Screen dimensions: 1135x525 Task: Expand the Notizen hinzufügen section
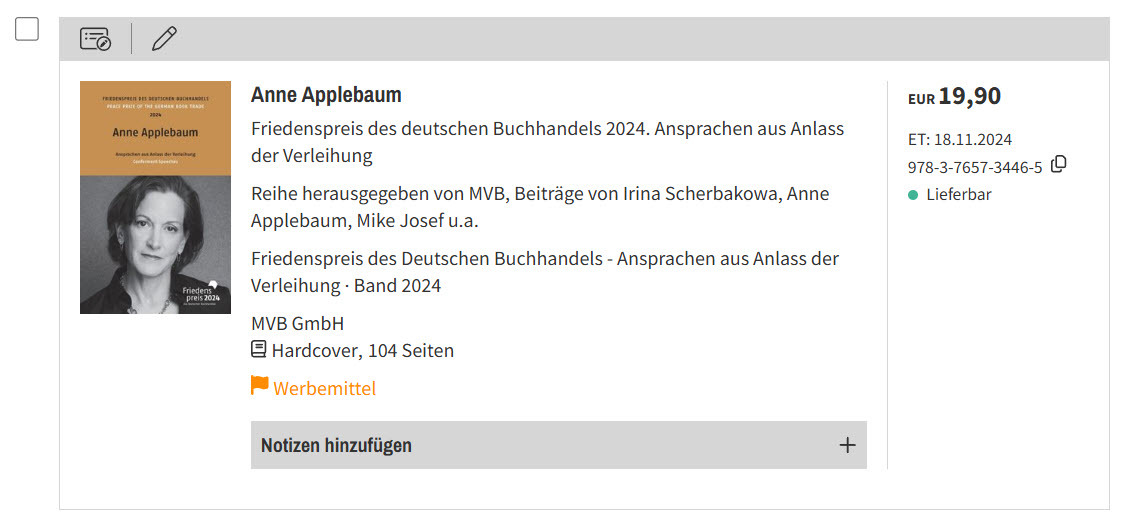pyautogui.click(x=559, y=445)
